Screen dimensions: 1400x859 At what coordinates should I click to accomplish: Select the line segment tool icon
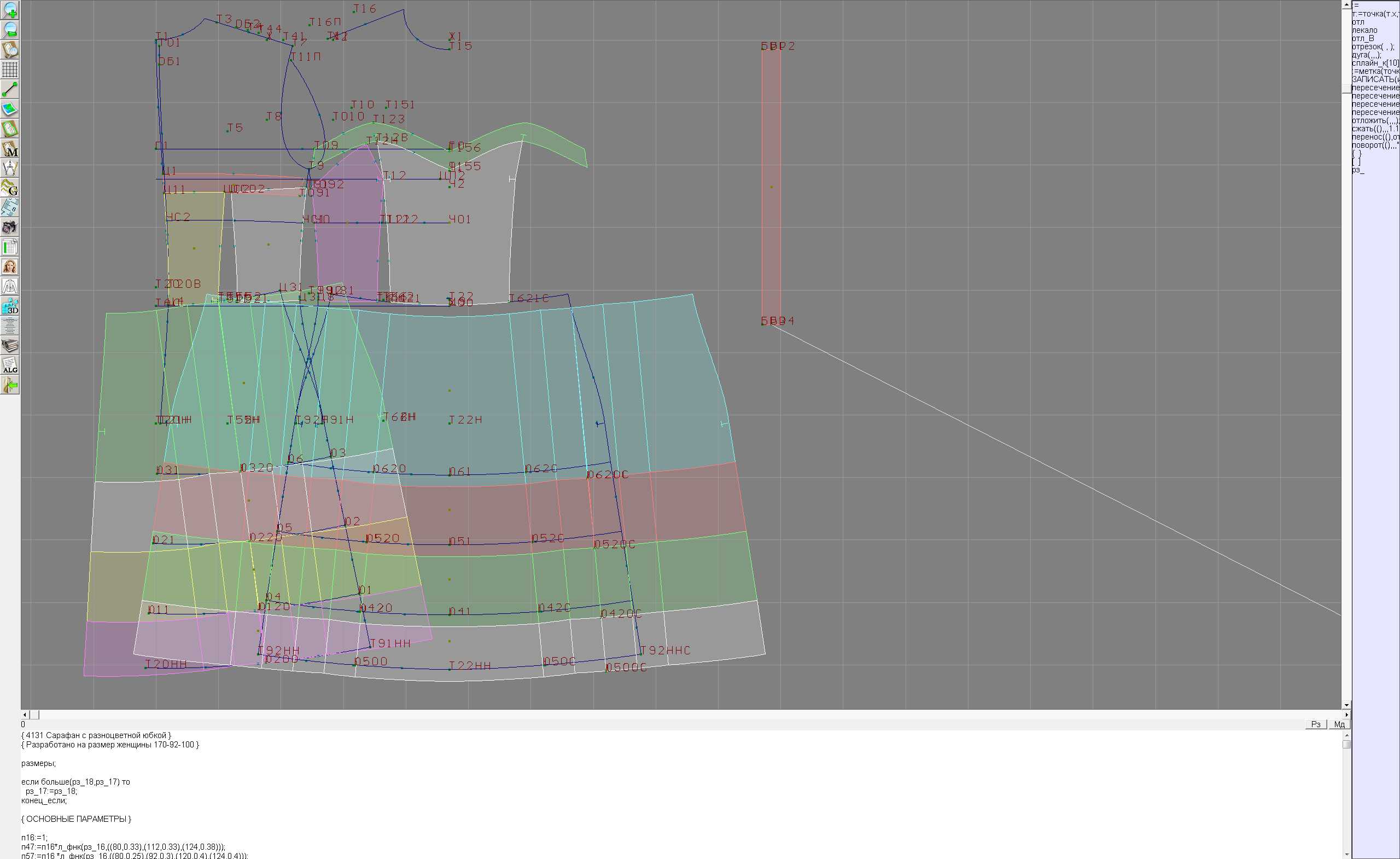(10, 89)
